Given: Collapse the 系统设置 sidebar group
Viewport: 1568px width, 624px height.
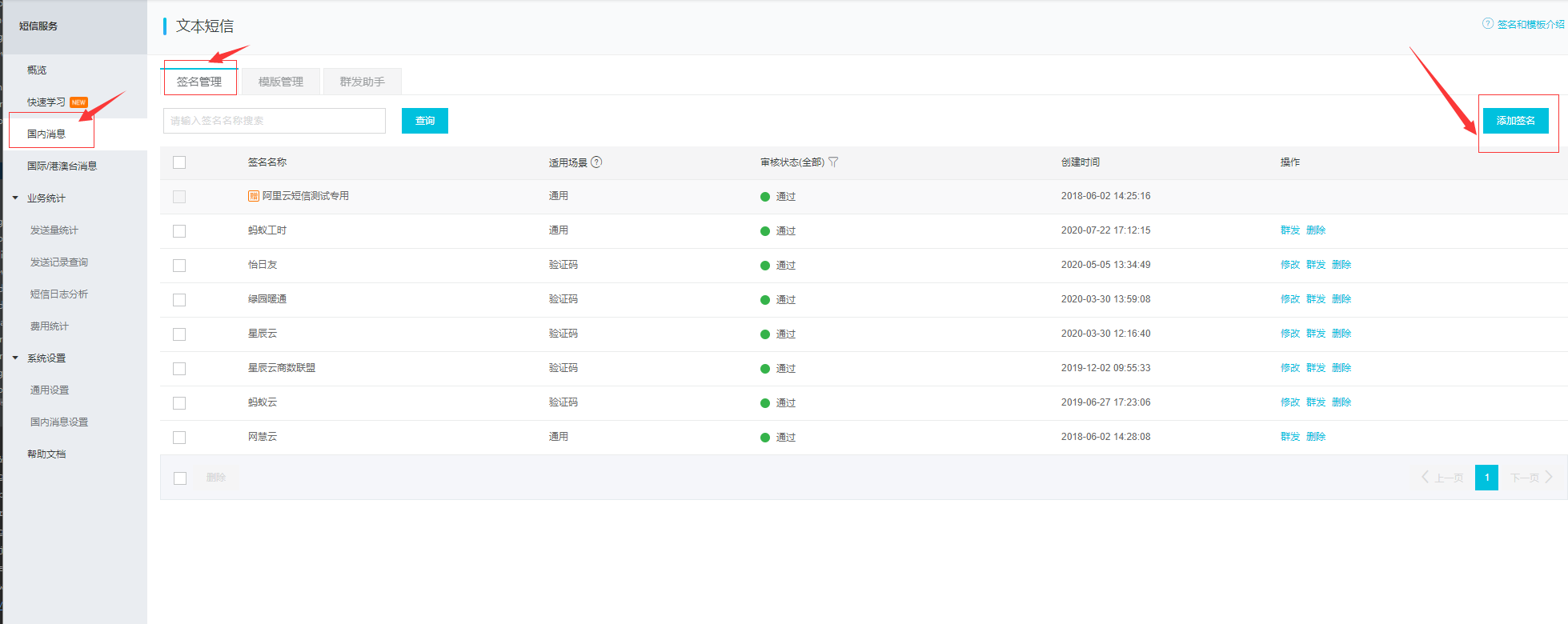Looking at the screenshot, I should [15, 358].
